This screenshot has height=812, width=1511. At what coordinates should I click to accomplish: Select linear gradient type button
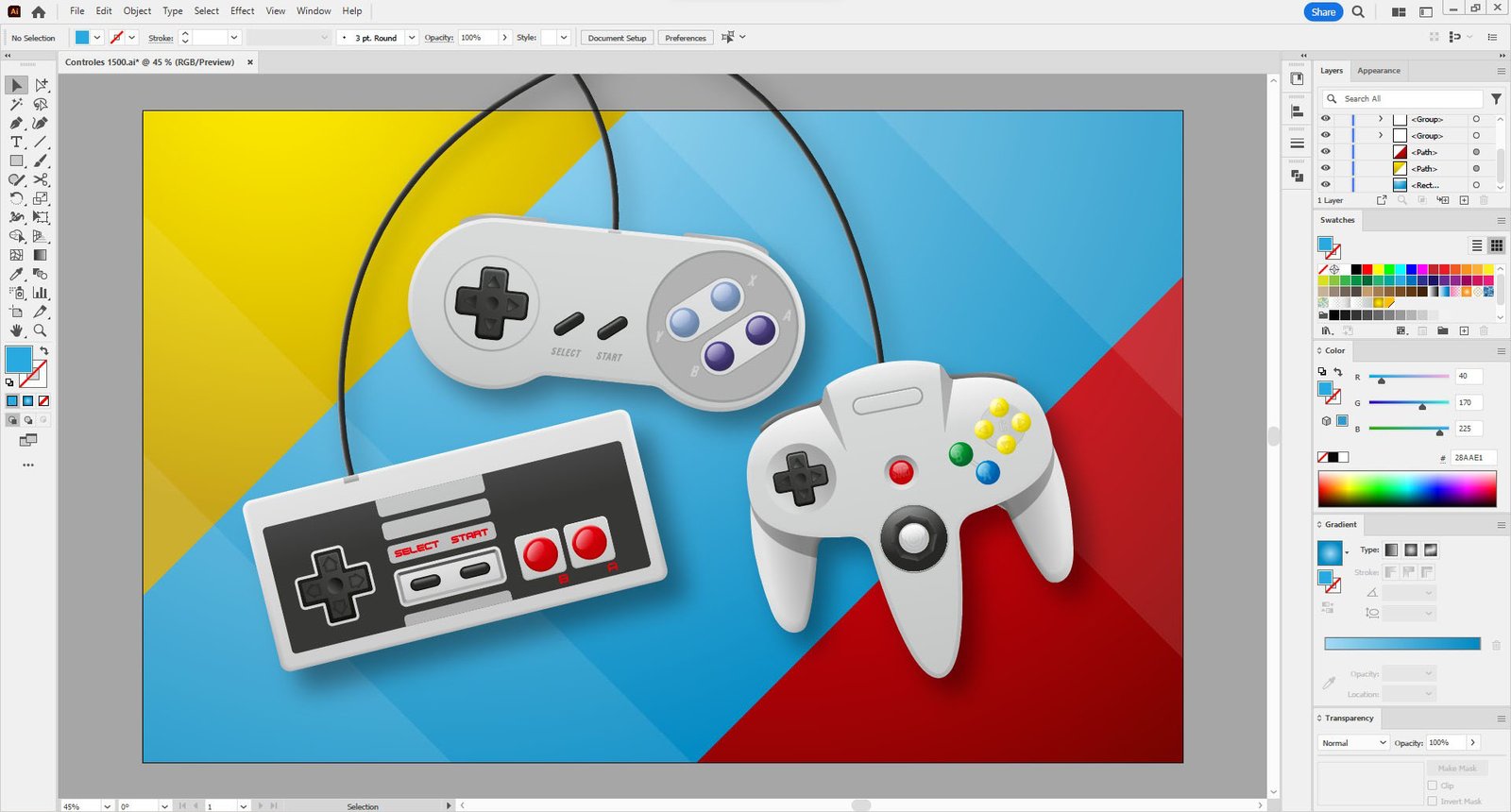(x=1392, y=550)
